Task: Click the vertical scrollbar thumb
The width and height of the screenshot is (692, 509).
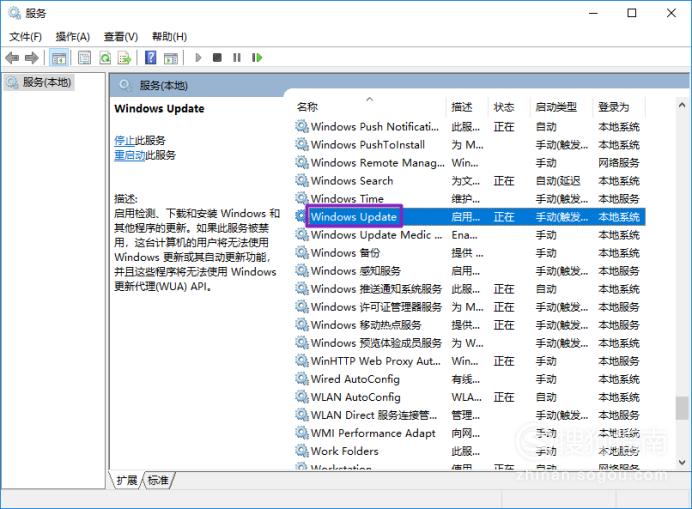Action: [x=682, y=408]
